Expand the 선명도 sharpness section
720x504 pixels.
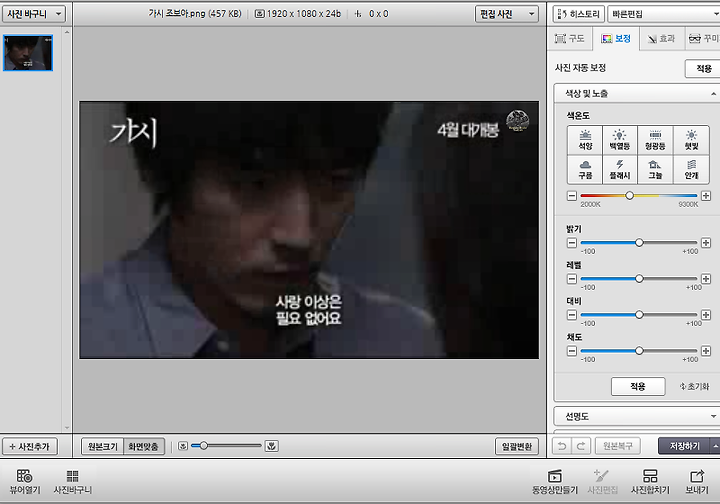637,416
